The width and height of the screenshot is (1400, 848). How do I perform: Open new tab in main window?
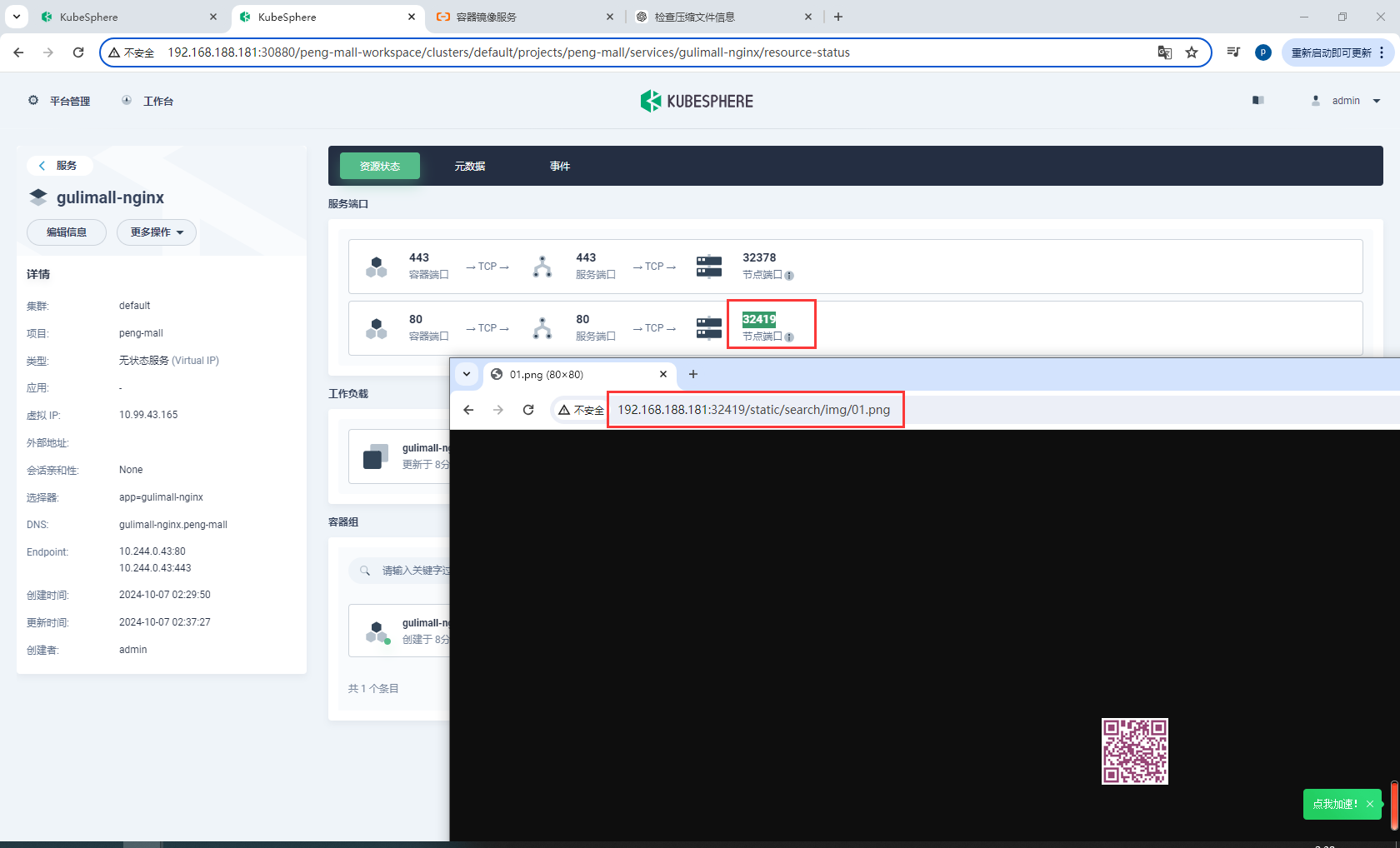(838, 17)
